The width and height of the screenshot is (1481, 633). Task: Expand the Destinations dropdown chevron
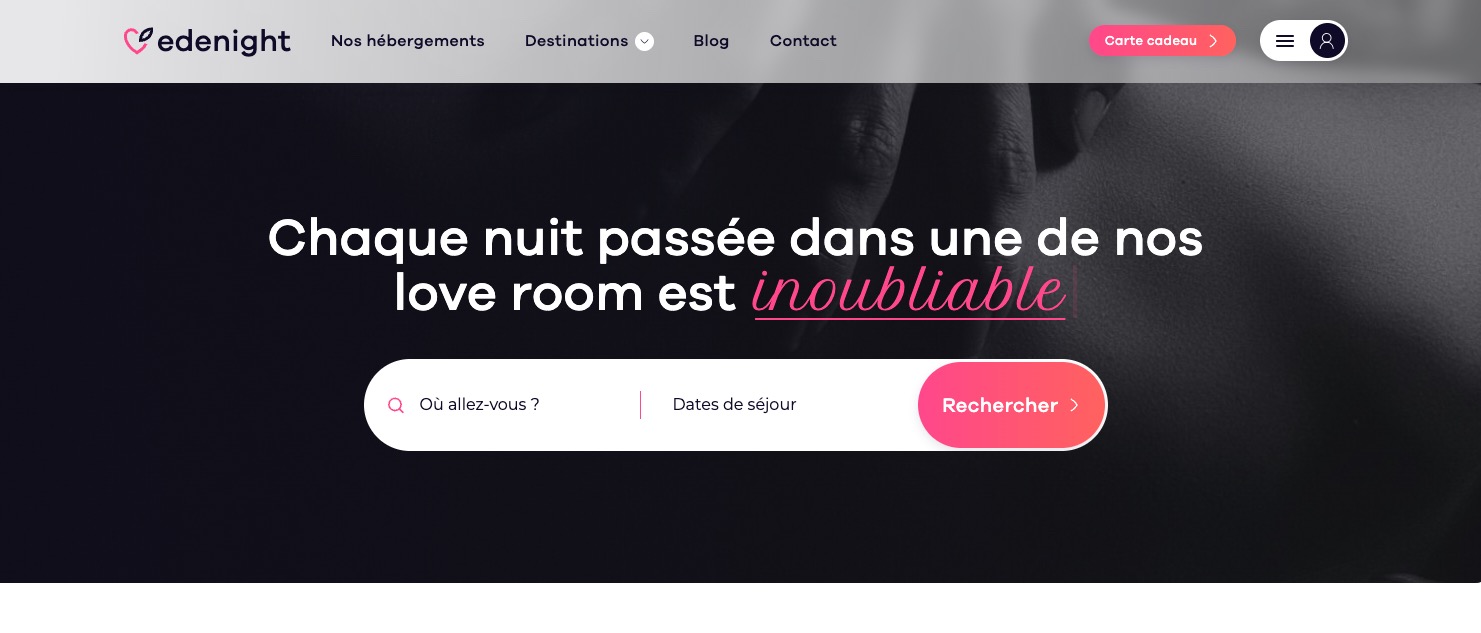pyautogui.click(x=645, y=41)
